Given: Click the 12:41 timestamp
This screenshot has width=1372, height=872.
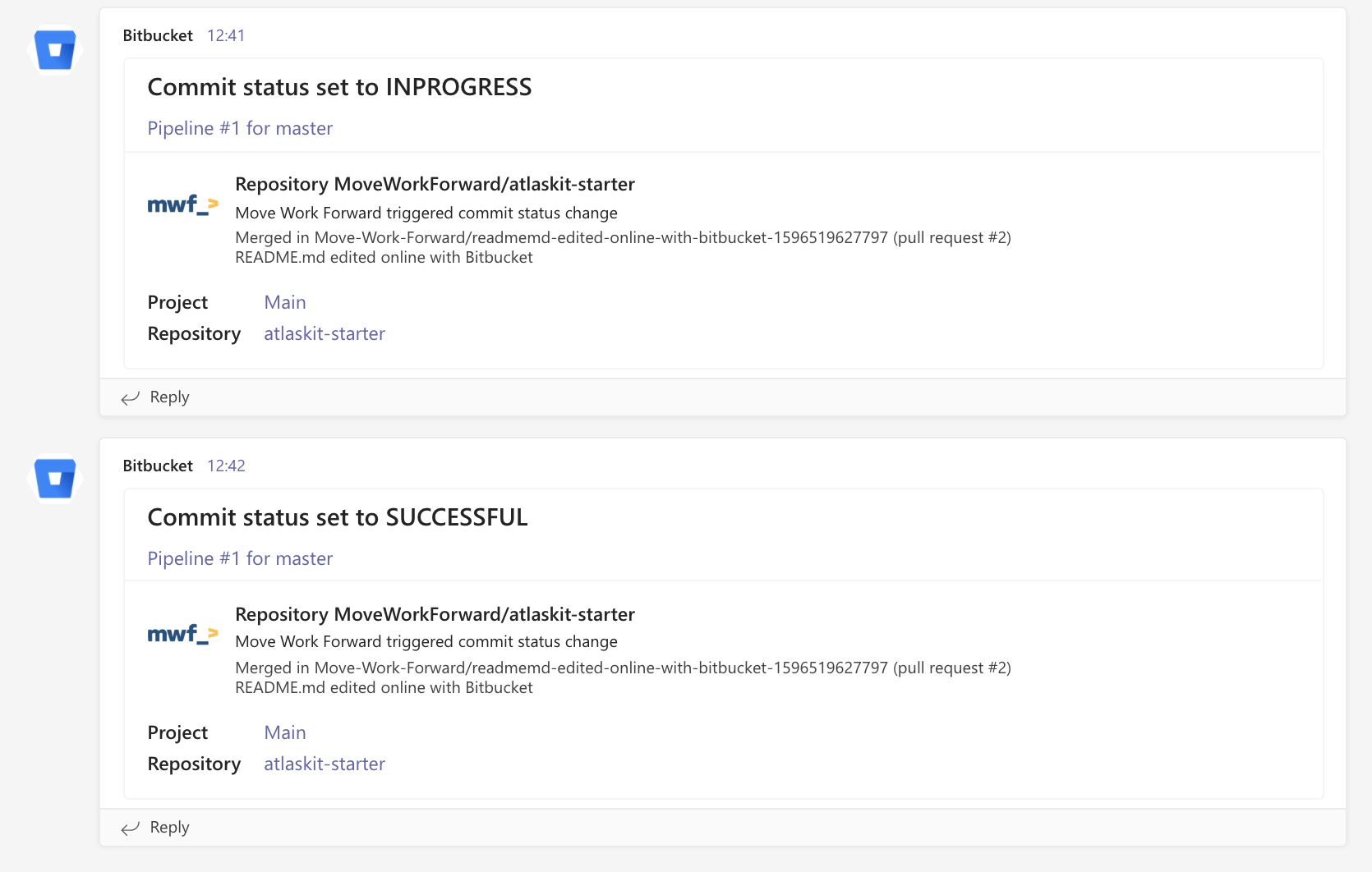Looking at the screenshot, I should coord(226,35).
